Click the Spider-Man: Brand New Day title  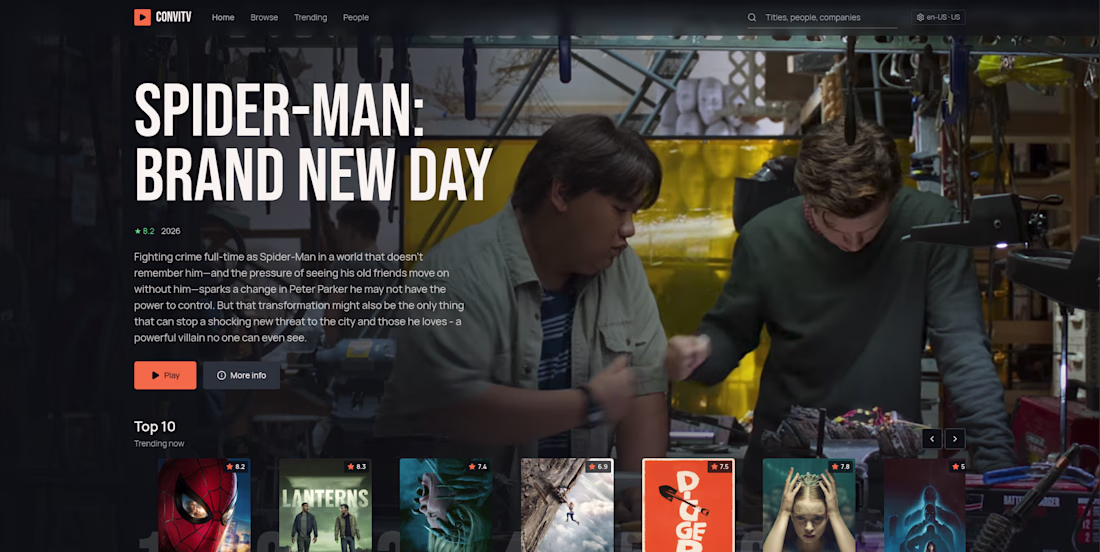313,144
